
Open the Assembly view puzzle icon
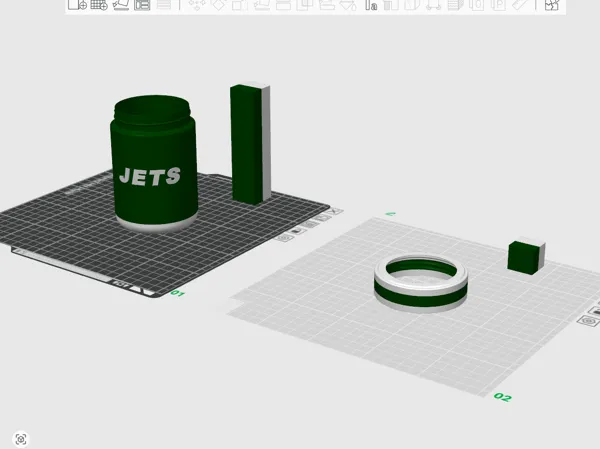coord(551,5)
